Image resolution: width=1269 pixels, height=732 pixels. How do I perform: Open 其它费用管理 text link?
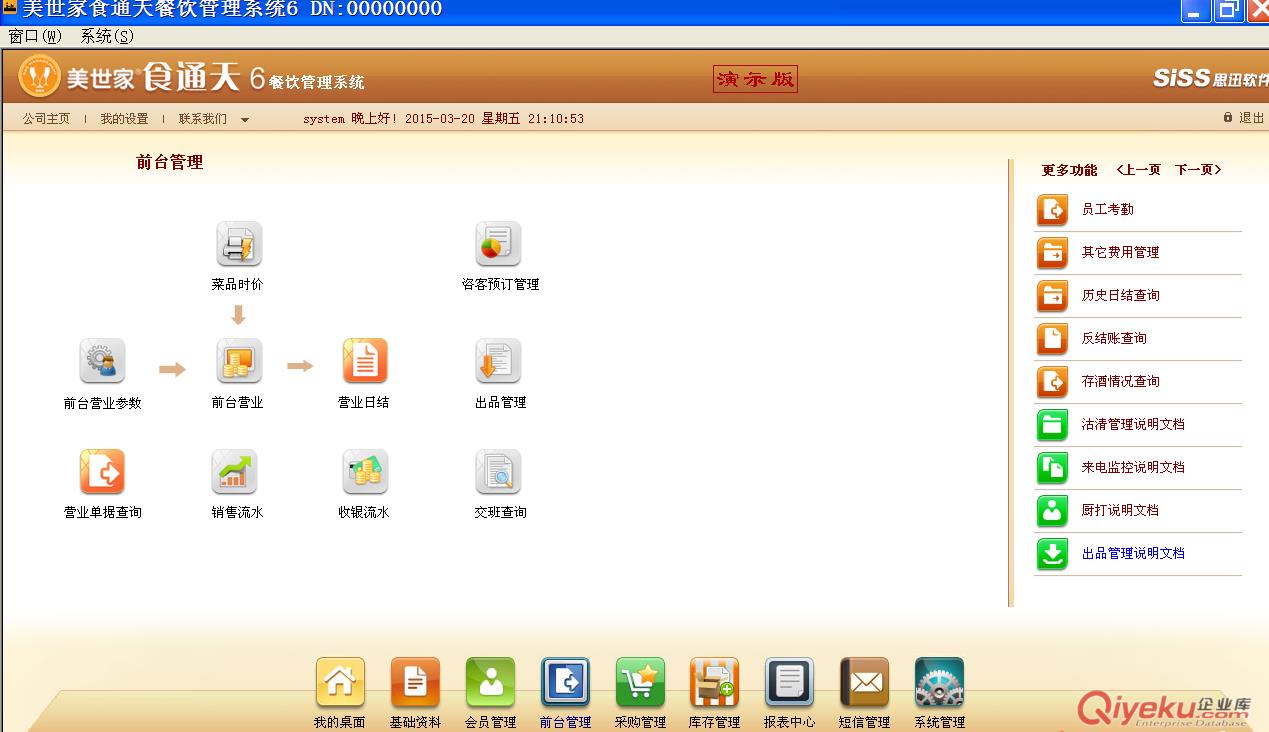coord(1121,253)
